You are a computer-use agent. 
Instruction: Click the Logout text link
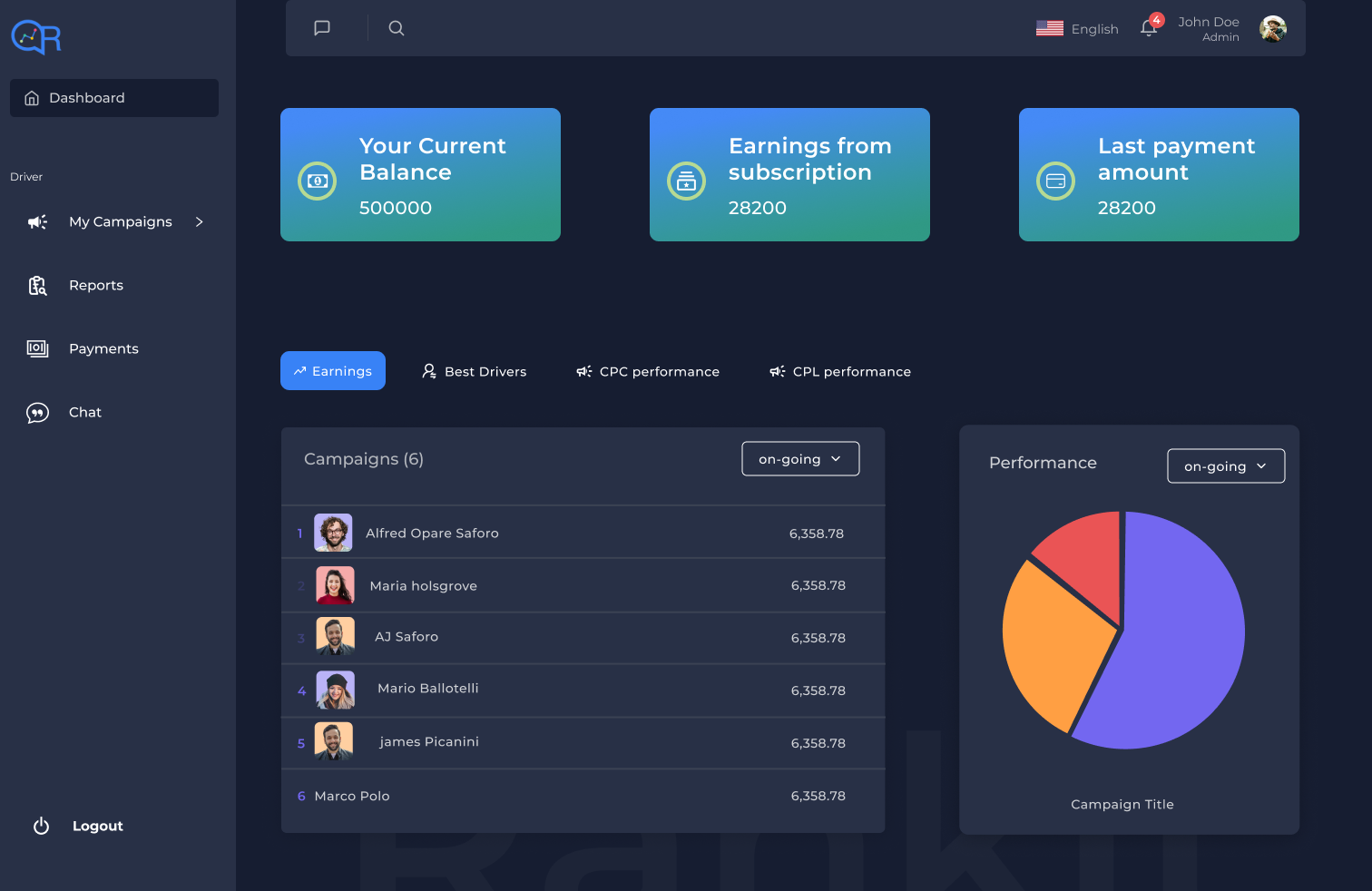[98, 826]
